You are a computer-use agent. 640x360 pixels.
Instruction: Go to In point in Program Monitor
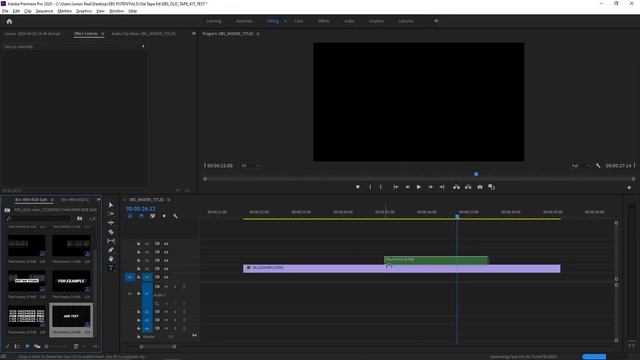pos(396,187)
